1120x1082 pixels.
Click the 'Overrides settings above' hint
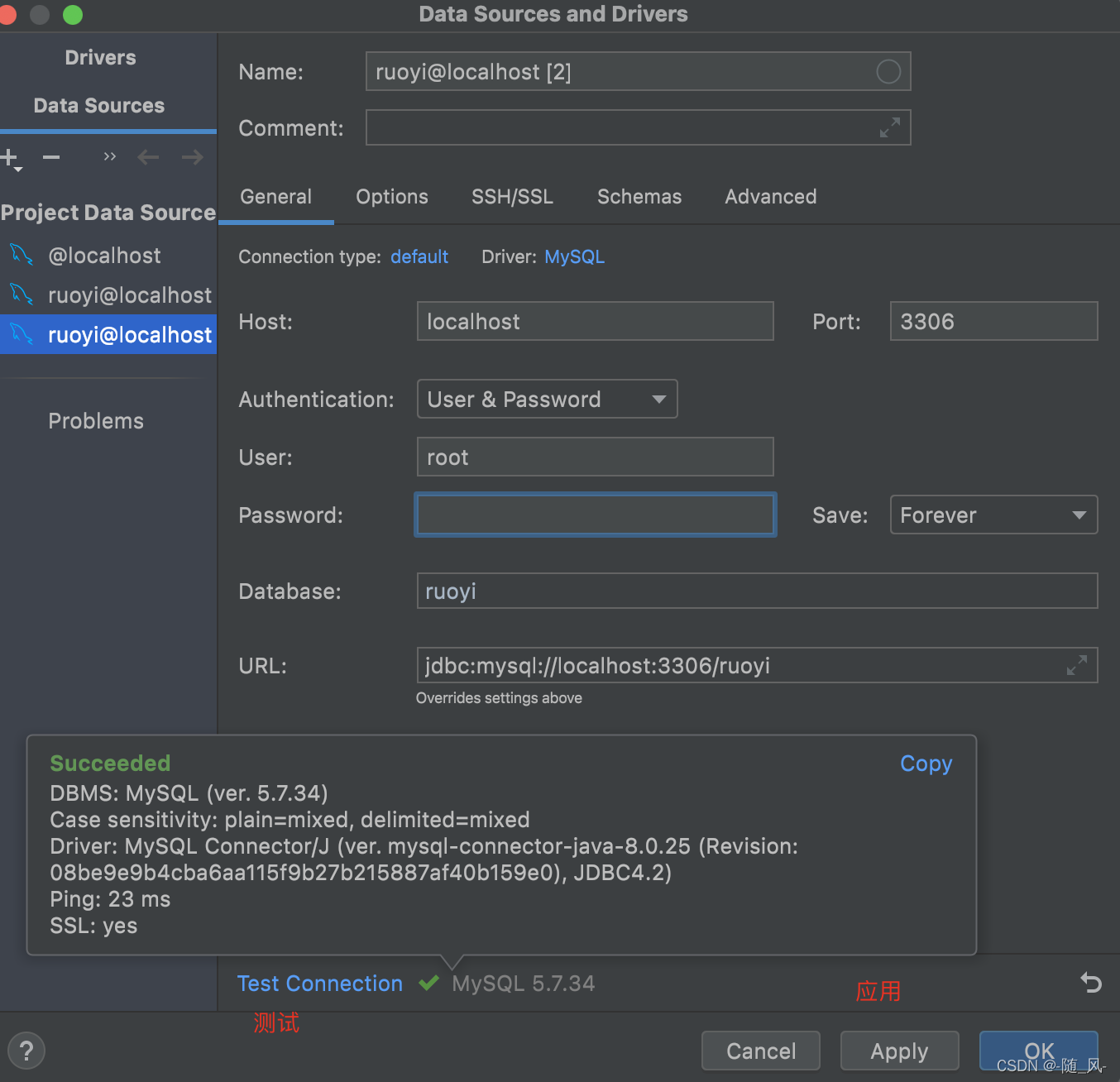pyautogui.click(x=499, y=698)
